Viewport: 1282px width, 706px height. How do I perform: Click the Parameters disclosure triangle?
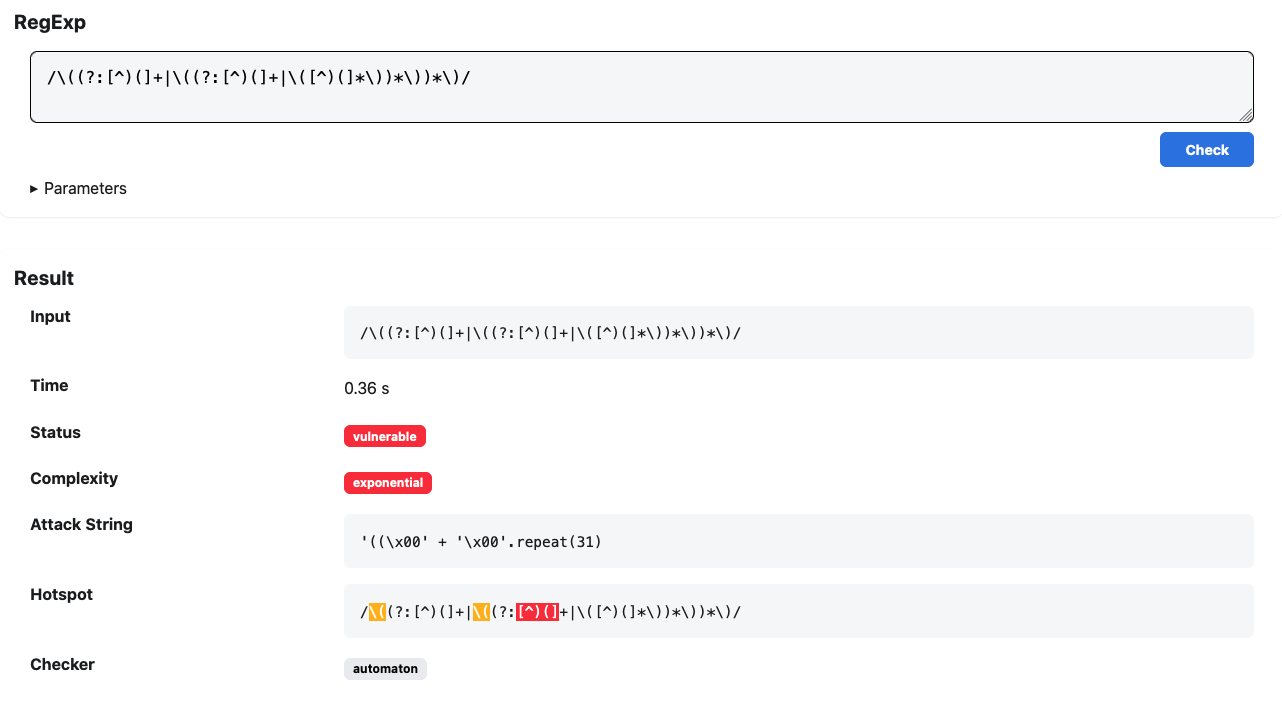click(x=33, y=188)
